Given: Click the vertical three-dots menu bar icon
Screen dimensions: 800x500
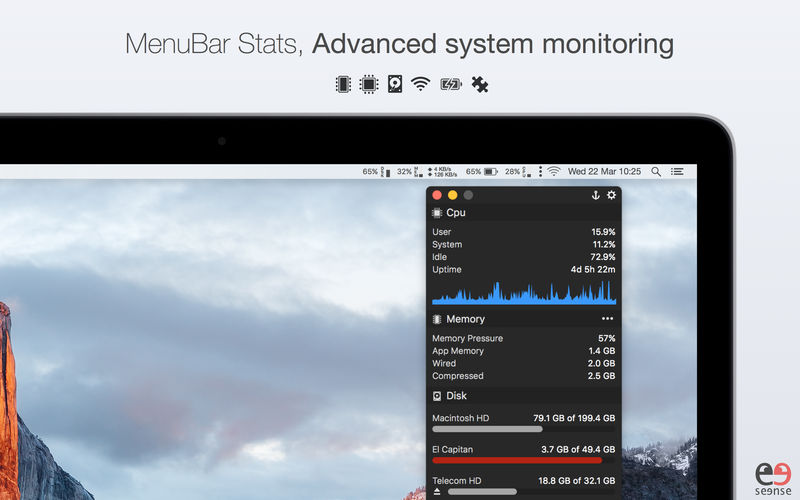Looking at the screenshot, I should coord(540,171).
